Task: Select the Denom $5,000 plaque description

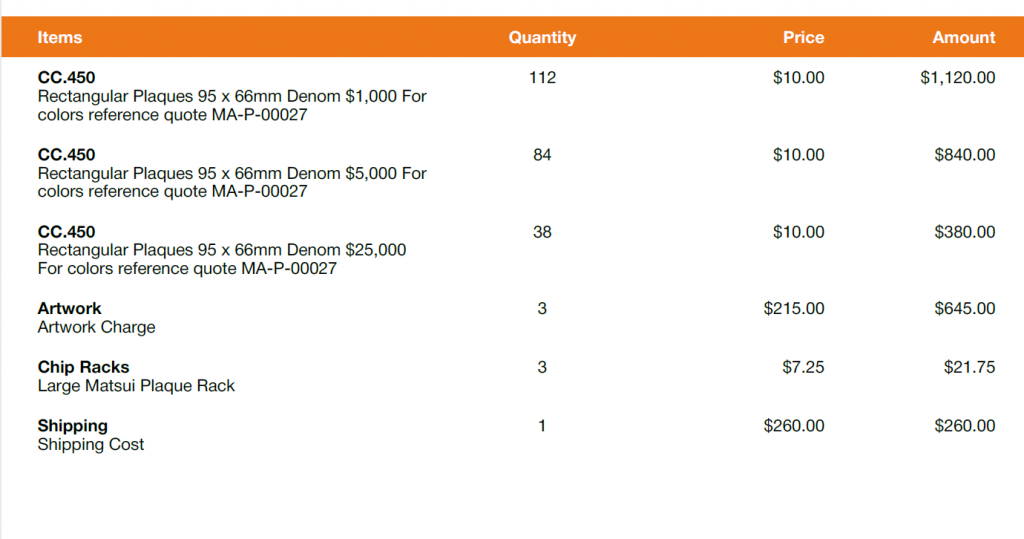Action: point(232,183)
